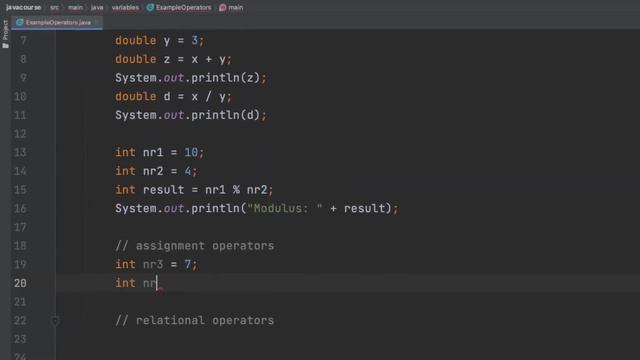This screenshot has width=640, height=360.
Task: Click line number 16 in the gutter
Action: pos(20,209)
